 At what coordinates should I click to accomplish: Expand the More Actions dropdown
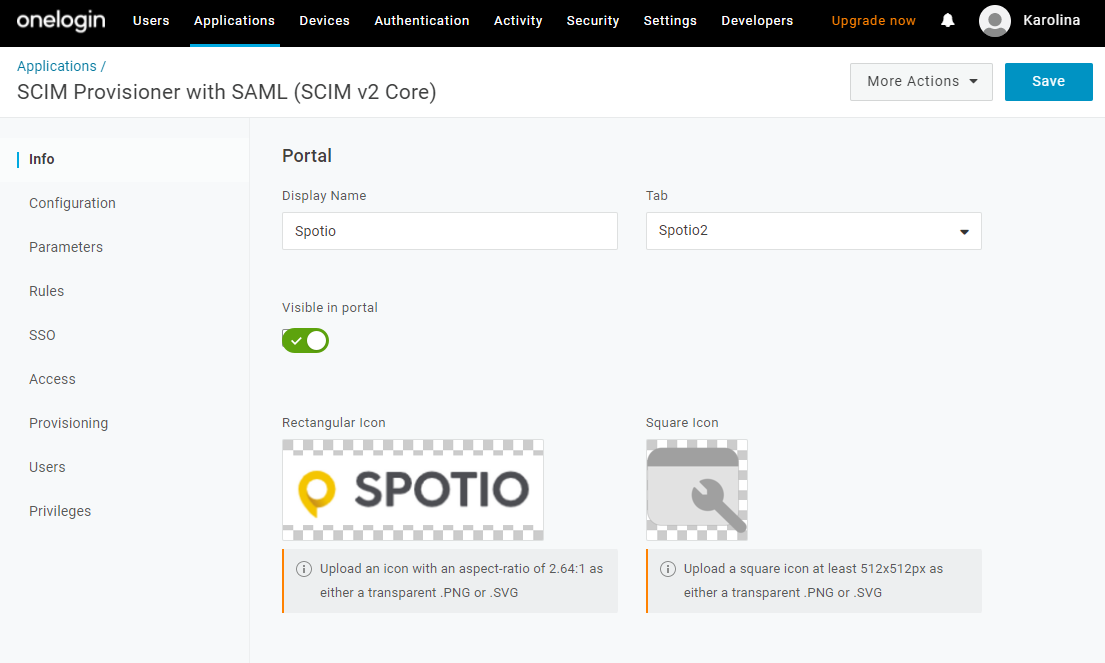921,82
